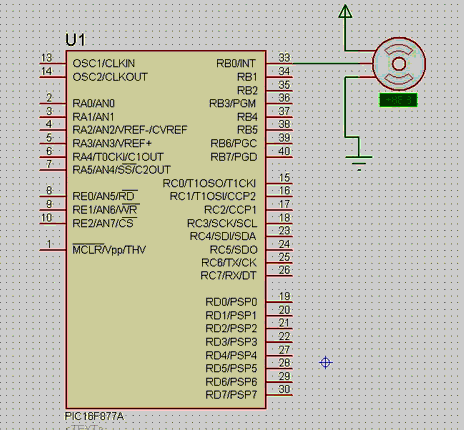Image resolution: width=464 pixels, height=430 pixels.
Task: Click the OSC2/CLKOUT pin label
Action: [110, 77]
